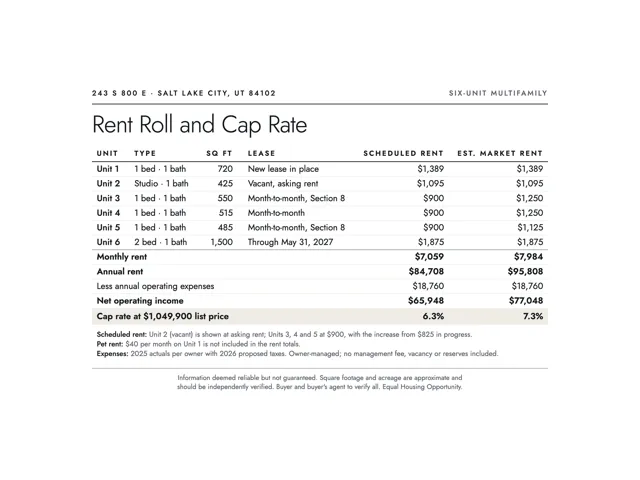The image size is (640, 480).
Task: Click Unit 6 lease Through May 31, 2027
Action: tap(290, 242)
